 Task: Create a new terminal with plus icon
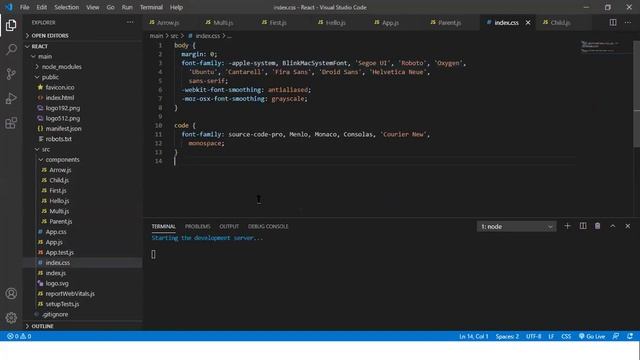point(567,226)
